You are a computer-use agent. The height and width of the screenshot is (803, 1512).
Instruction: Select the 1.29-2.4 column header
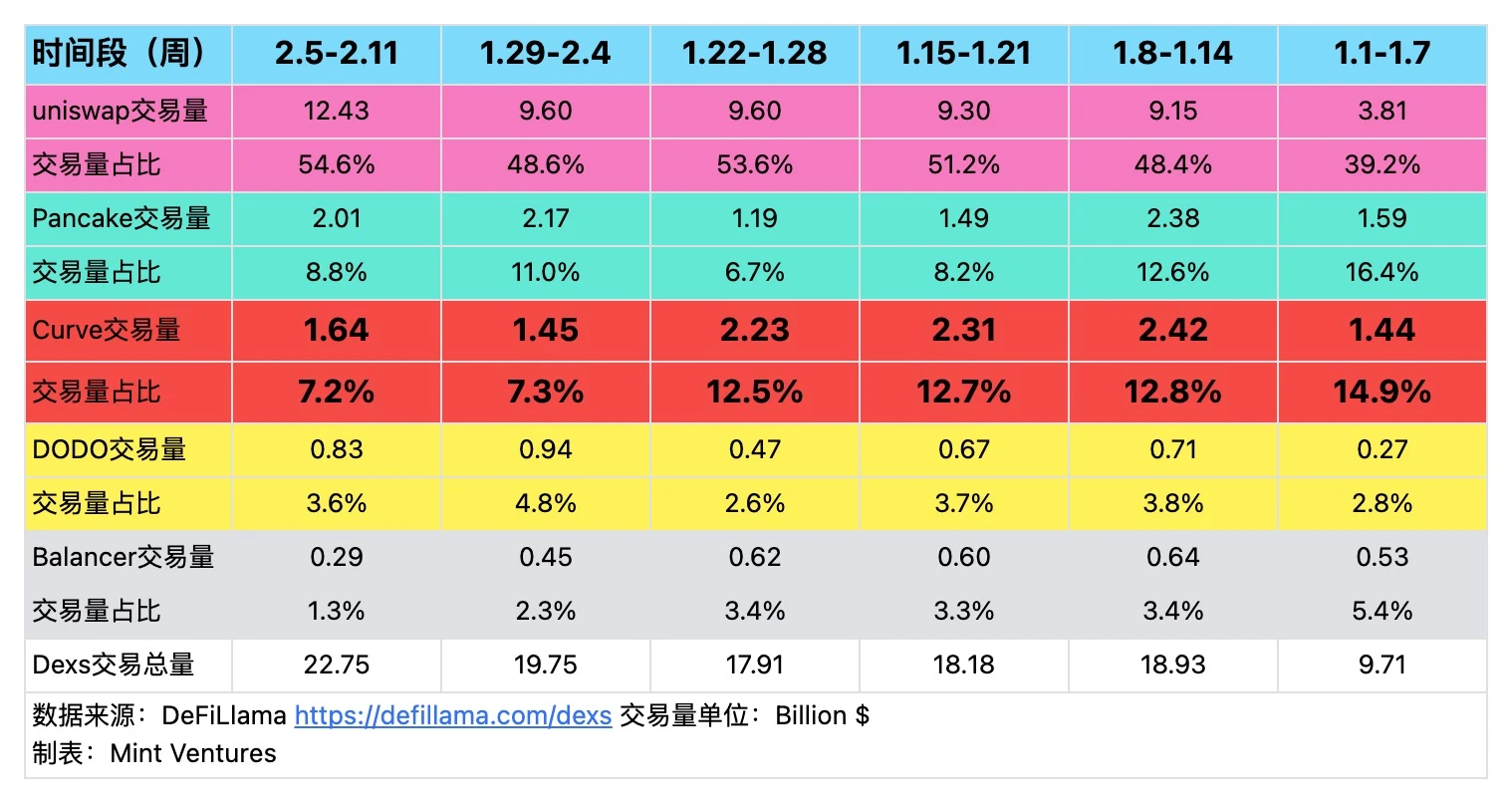coord(545,53)
